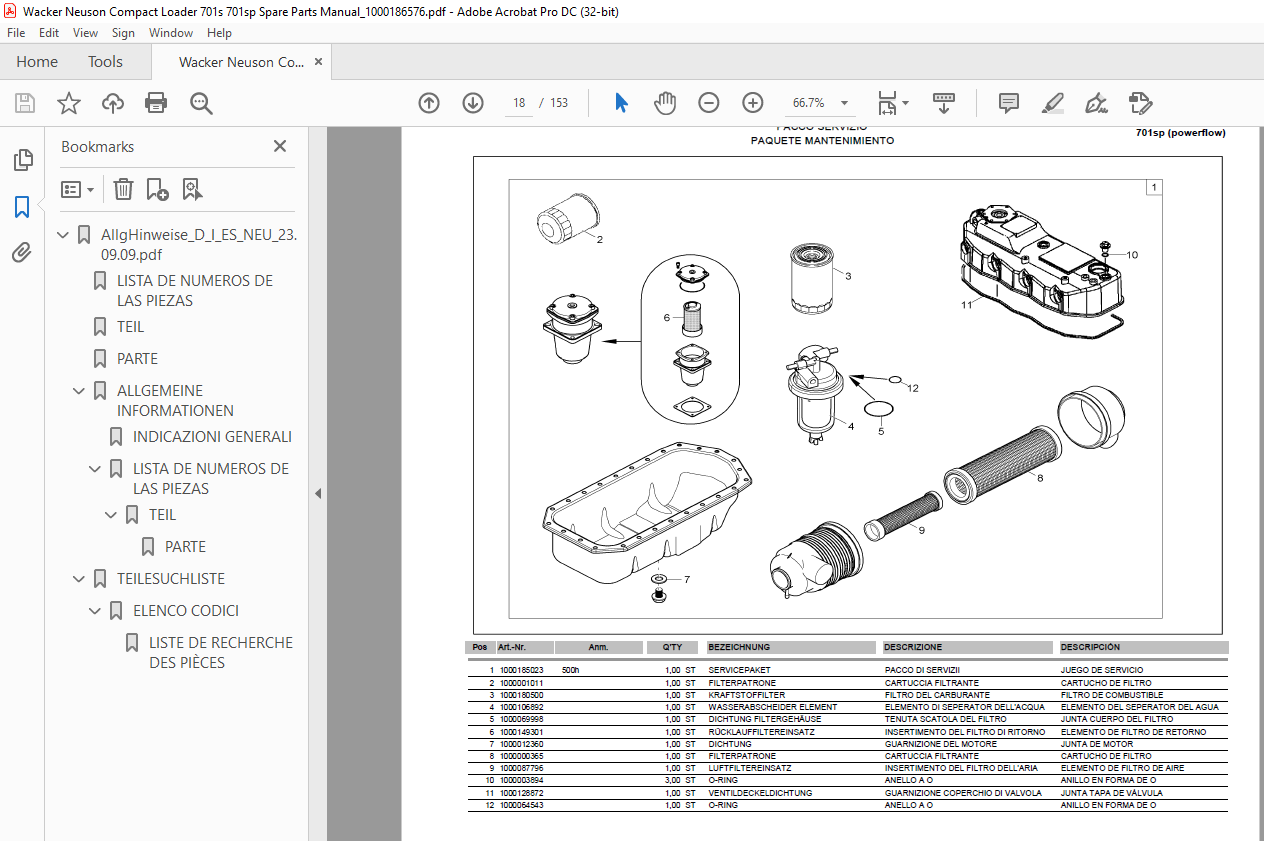Open the Help menu

click(219, 33)
